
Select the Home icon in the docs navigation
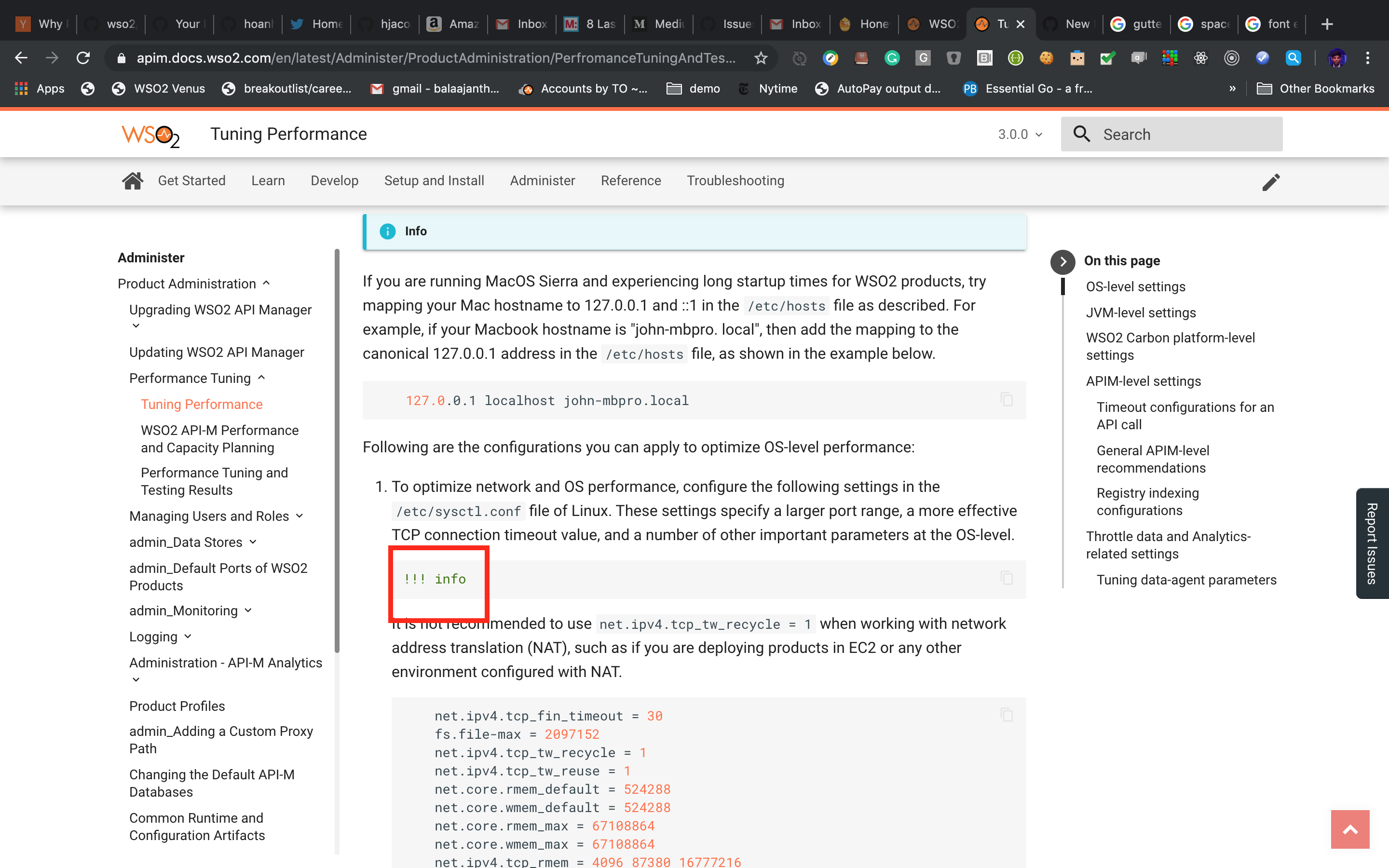click(x=132, y=180)
